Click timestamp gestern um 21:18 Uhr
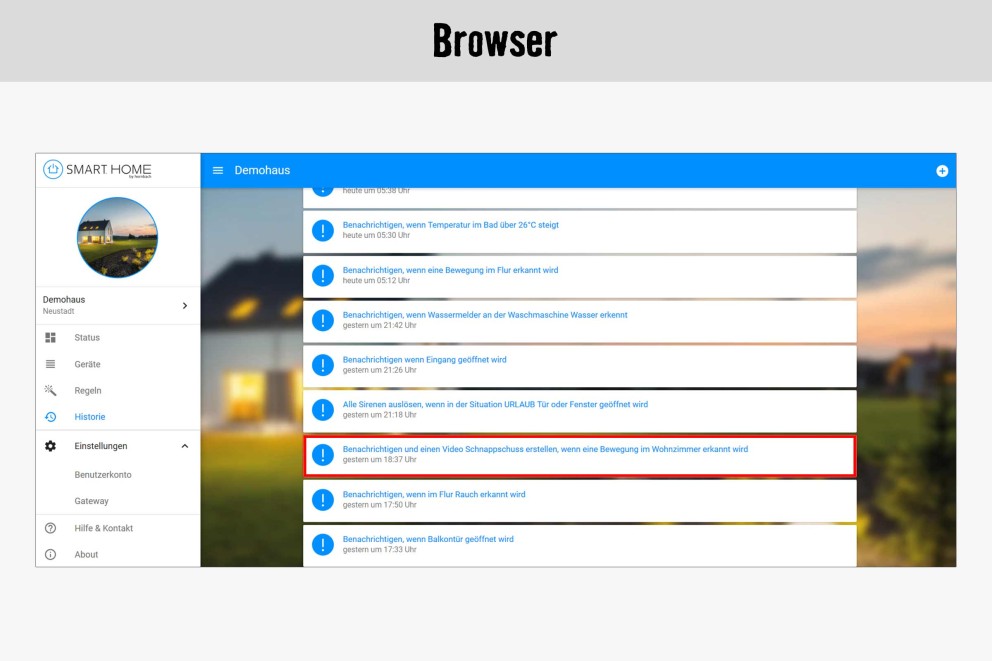The width and height of the screenshot is (992, 661). 380,416
